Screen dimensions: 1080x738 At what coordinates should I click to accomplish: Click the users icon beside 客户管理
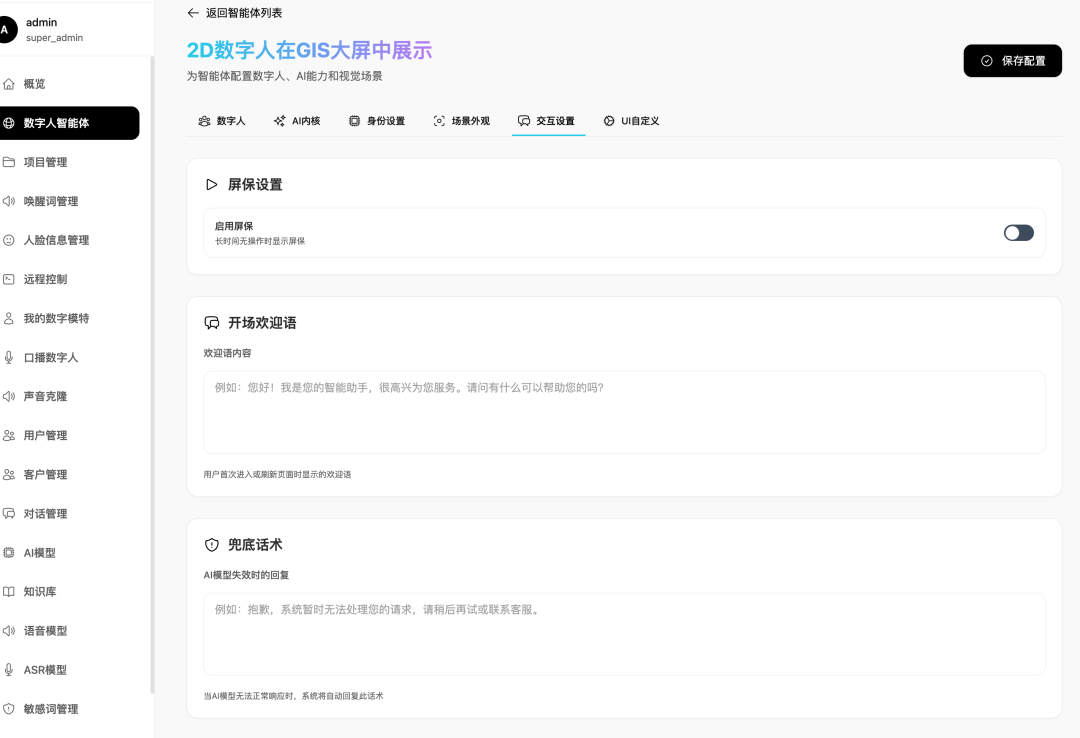click(x=9, y=475)
